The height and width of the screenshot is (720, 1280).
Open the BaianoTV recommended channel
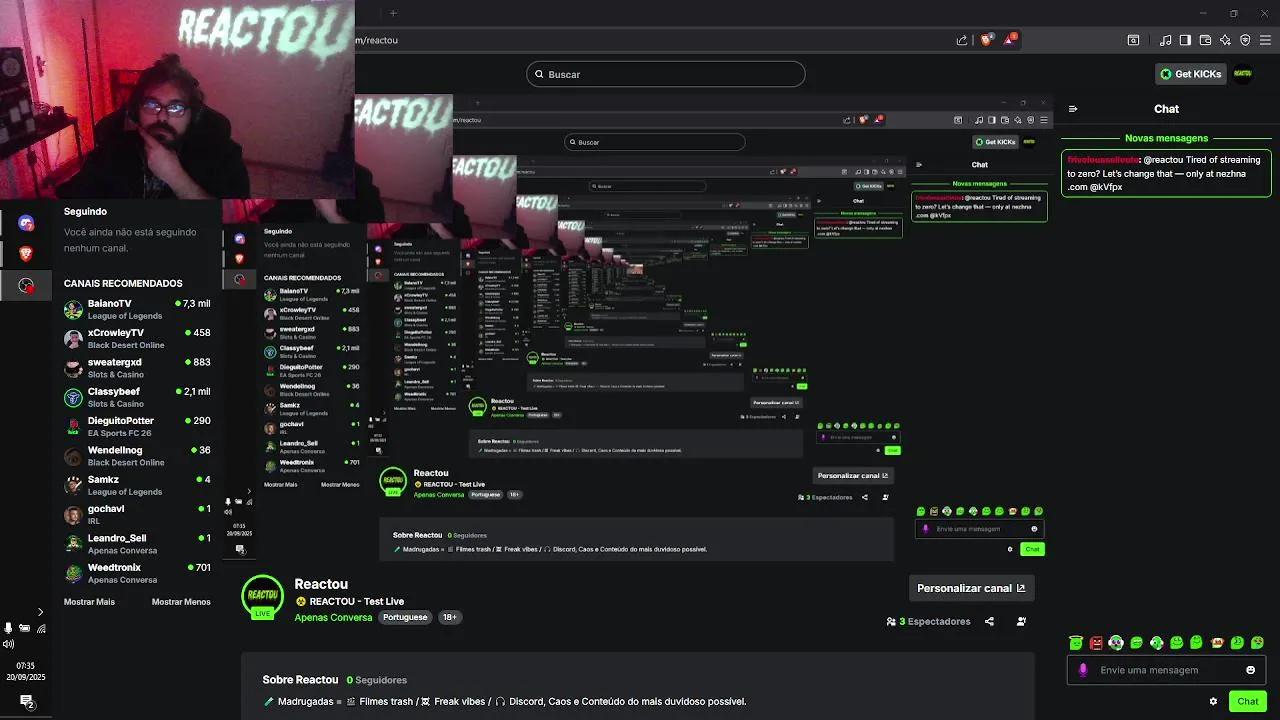tap(137, 309)
